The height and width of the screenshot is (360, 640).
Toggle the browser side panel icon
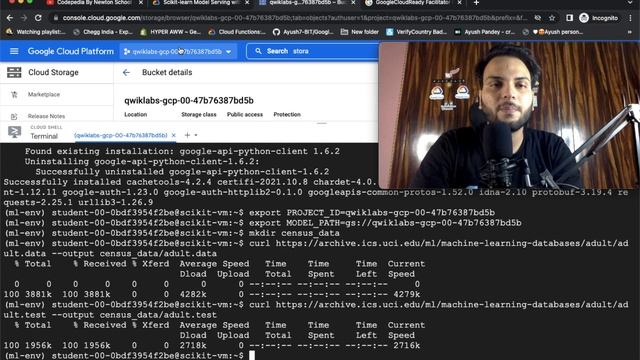[569, 18]
